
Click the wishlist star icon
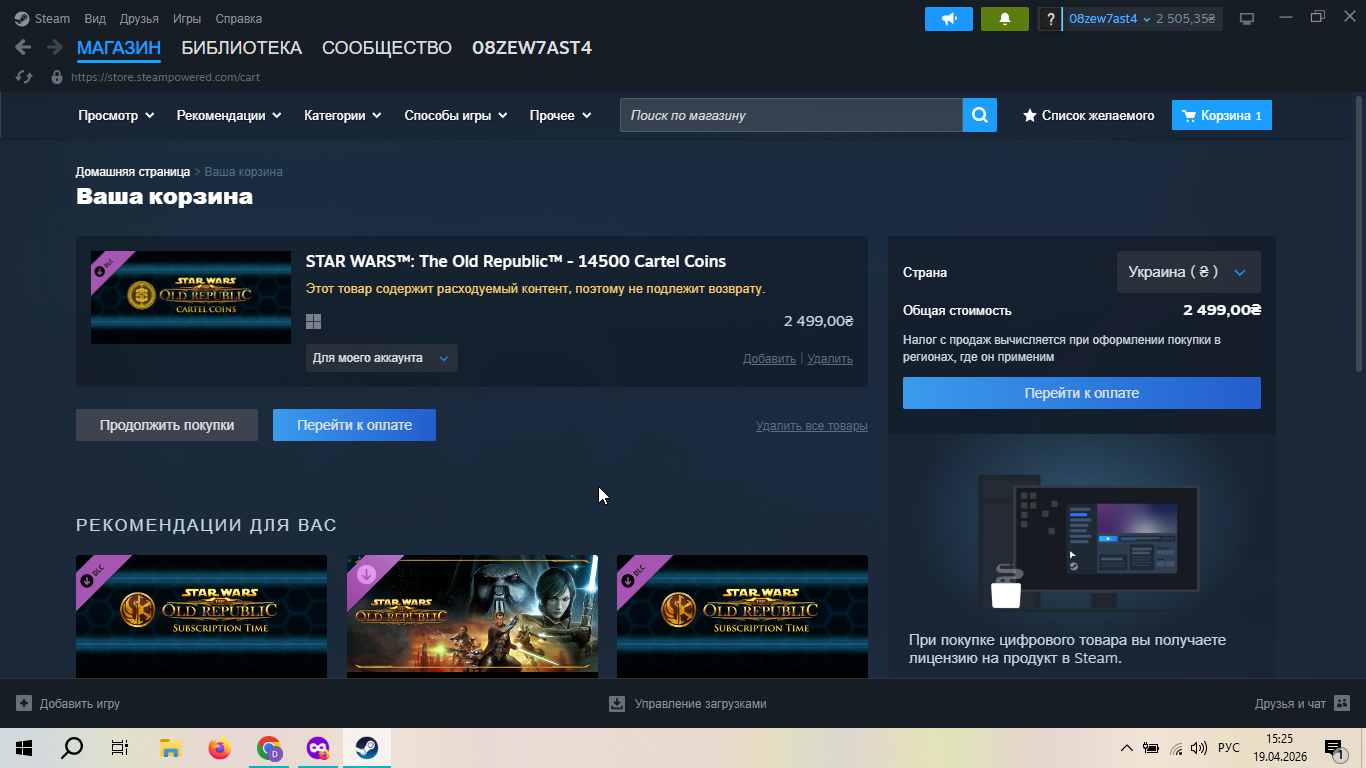point(1029,116)
